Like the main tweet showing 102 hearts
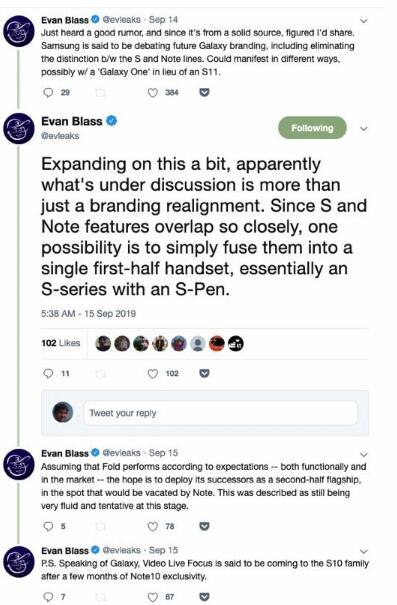The height and width of the screenshot is (605, 397). click(x=153, y=373)
